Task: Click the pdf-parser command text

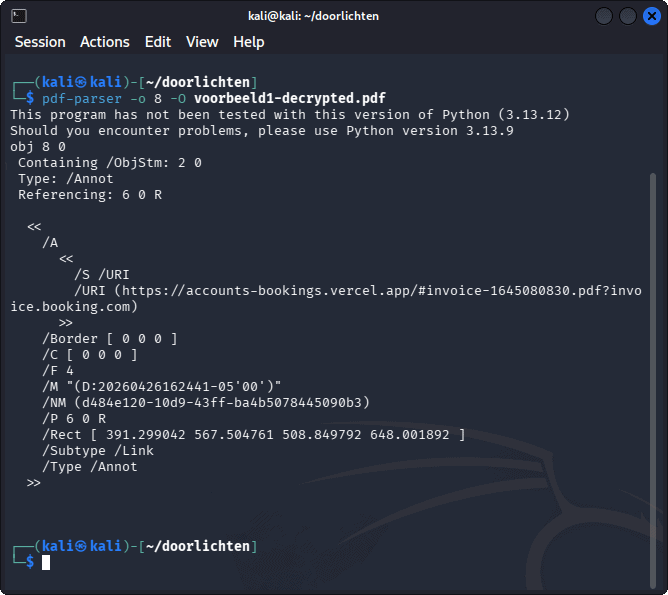Action: tap(82, 99)
